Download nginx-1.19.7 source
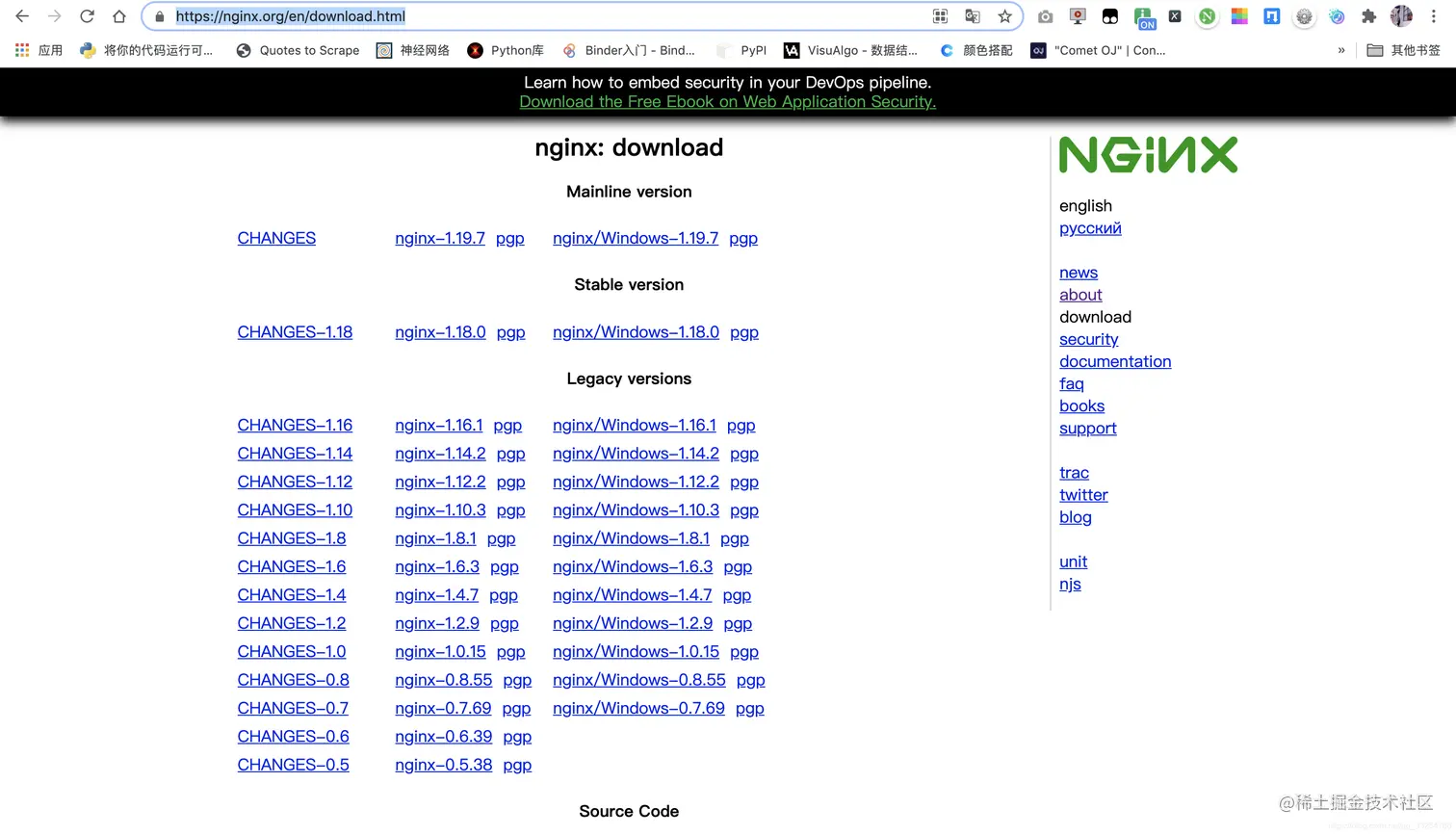This screenshot has height=835, width=1456. 440,238
